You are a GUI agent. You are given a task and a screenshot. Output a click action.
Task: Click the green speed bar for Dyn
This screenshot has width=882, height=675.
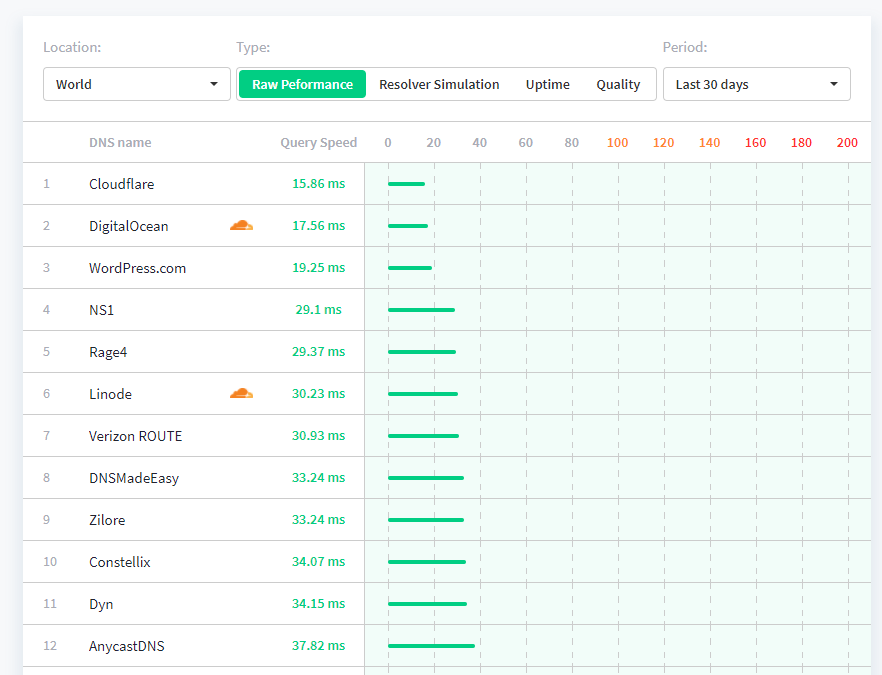tap(428, 604)
